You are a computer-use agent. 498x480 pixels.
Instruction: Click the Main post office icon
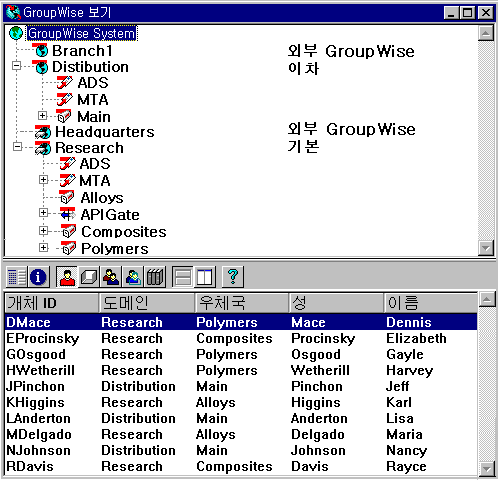[x=63, y=116]
